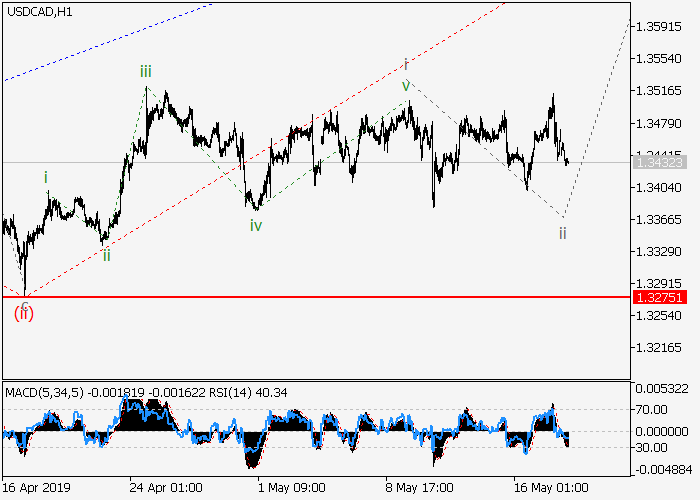
Task: Click the 1 May 09:00 date label
Action: click(291, 488)
